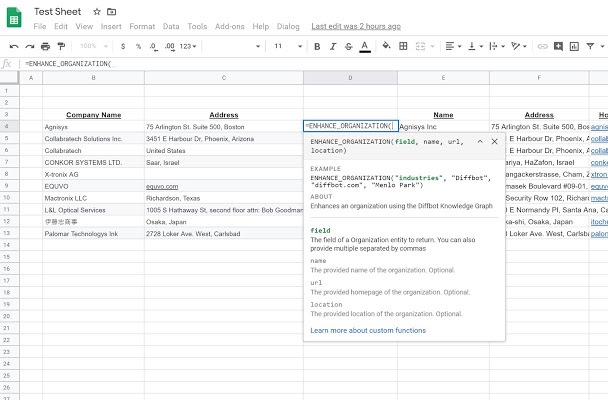The image size is (608, 400).
Task: Open the Add-ons menu
Action: click(230, 26)
